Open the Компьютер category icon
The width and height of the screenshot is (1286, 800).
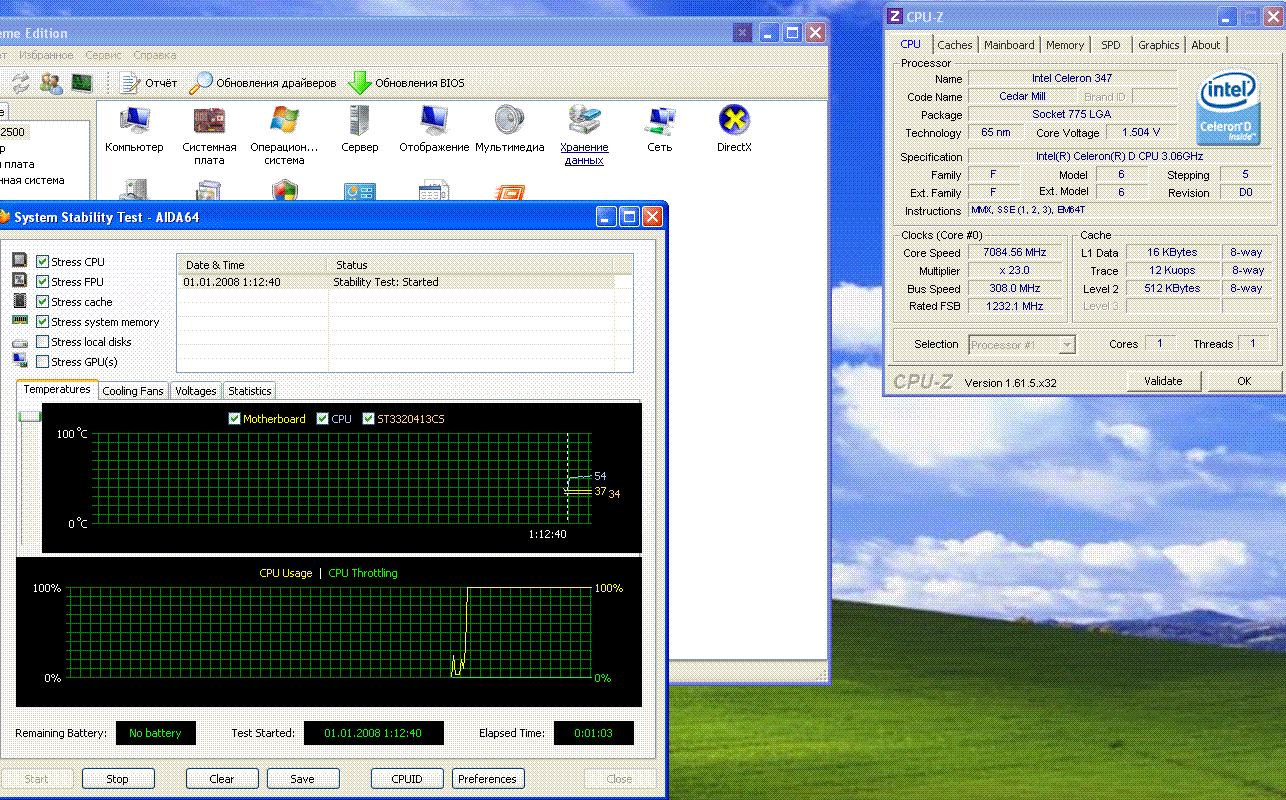click(x=134, y=122)
